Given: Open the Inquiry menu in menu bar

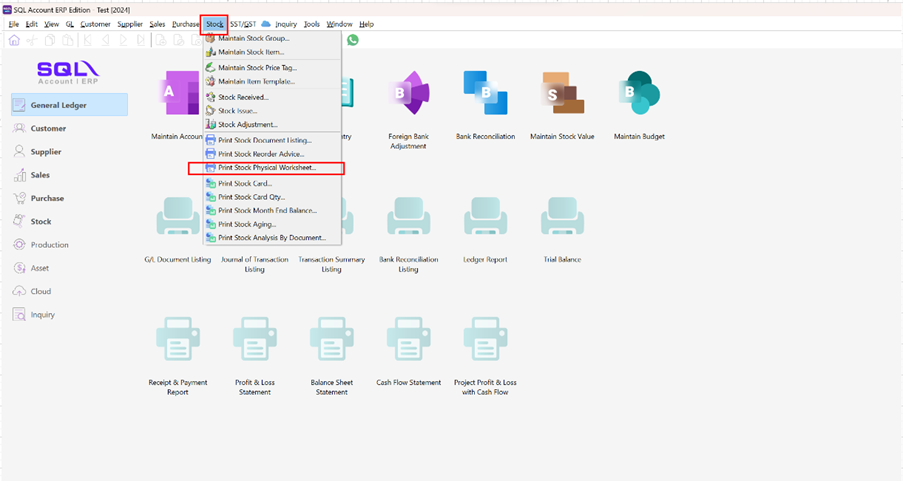Looking at the screenshot, I should click(286, 23).
